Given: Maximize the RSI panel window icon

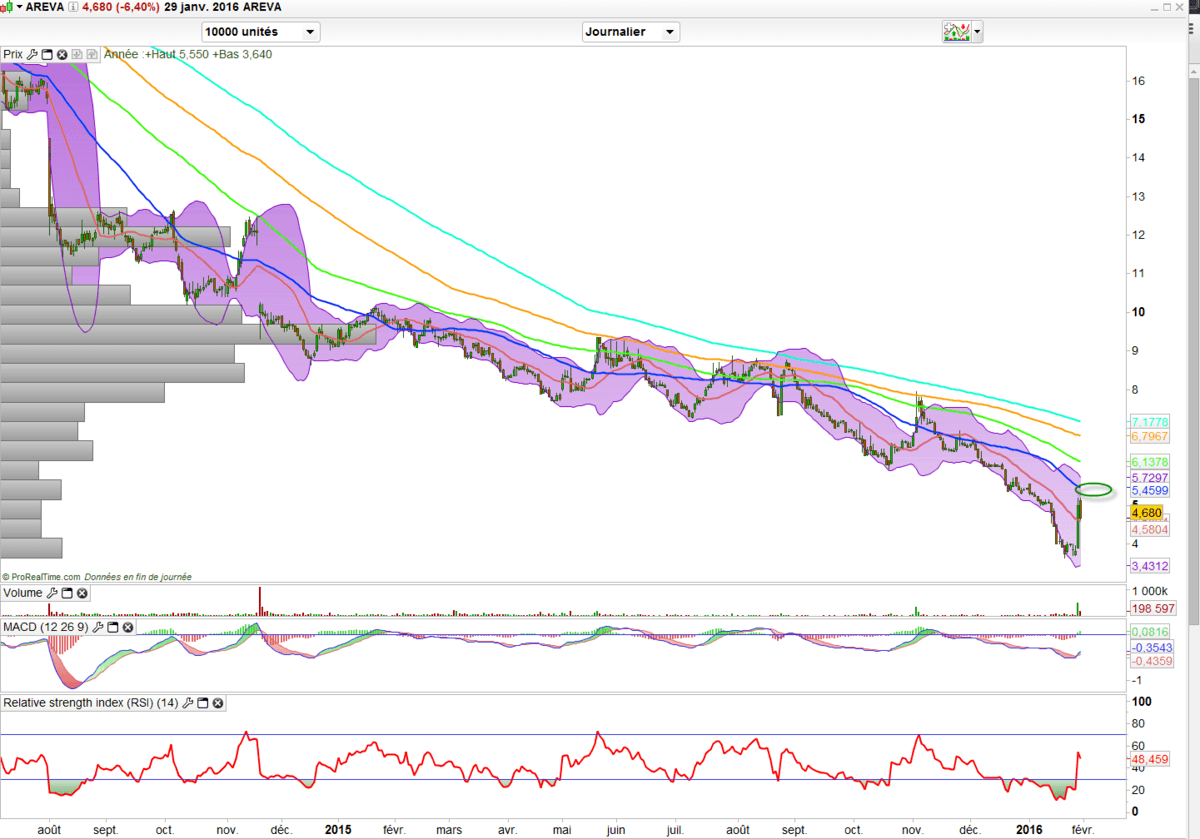Looking at the screenshot, I should pos(203,703).
